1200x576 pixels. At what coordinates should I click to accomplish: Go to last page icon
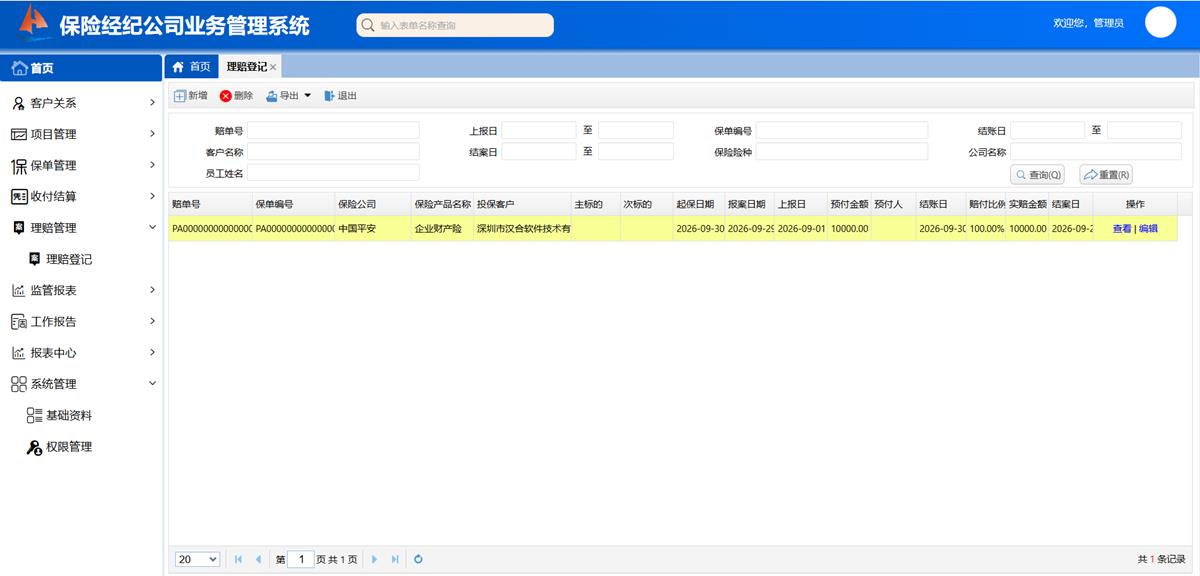click(x=395, y=559)
